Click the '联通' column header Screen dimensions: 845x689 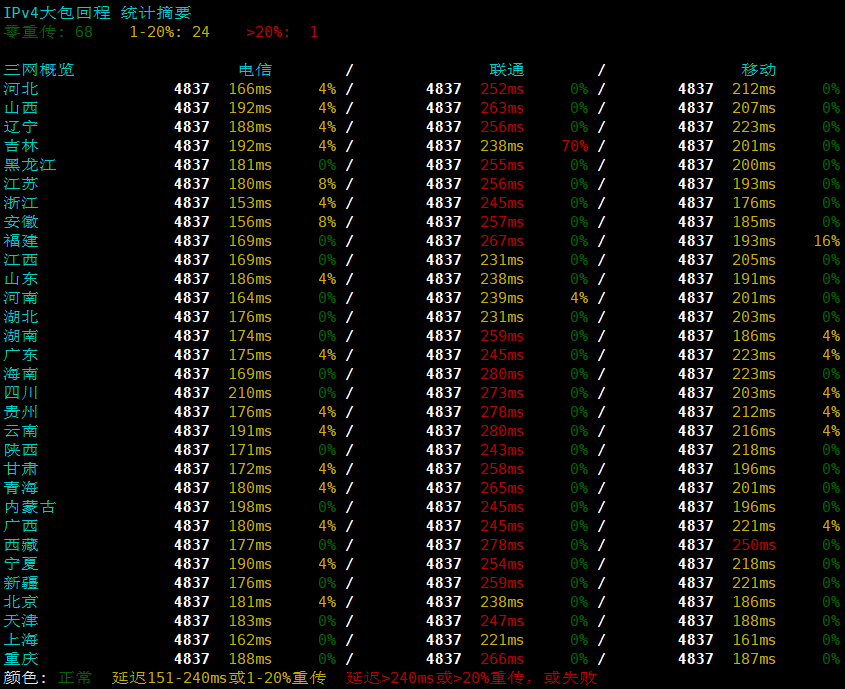coord(507,70)
